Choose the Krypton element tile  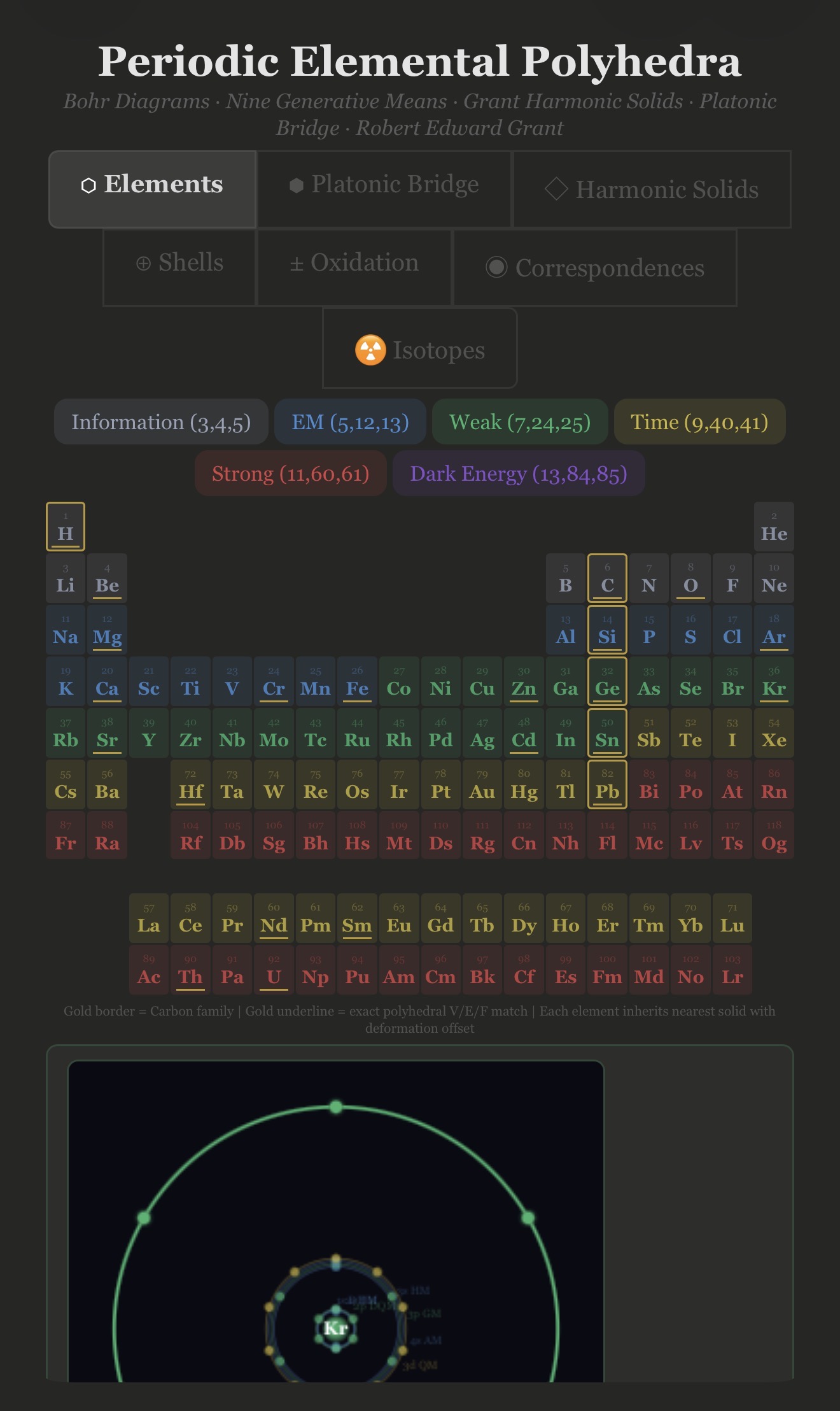point(774,681)
